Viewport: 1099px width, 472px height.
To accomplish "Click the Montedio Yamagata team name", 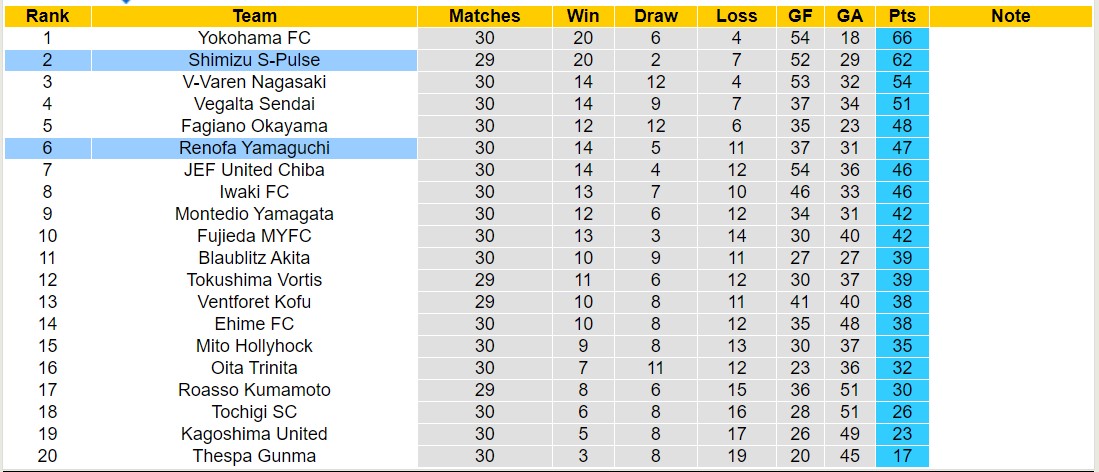I will click(254, 214).
